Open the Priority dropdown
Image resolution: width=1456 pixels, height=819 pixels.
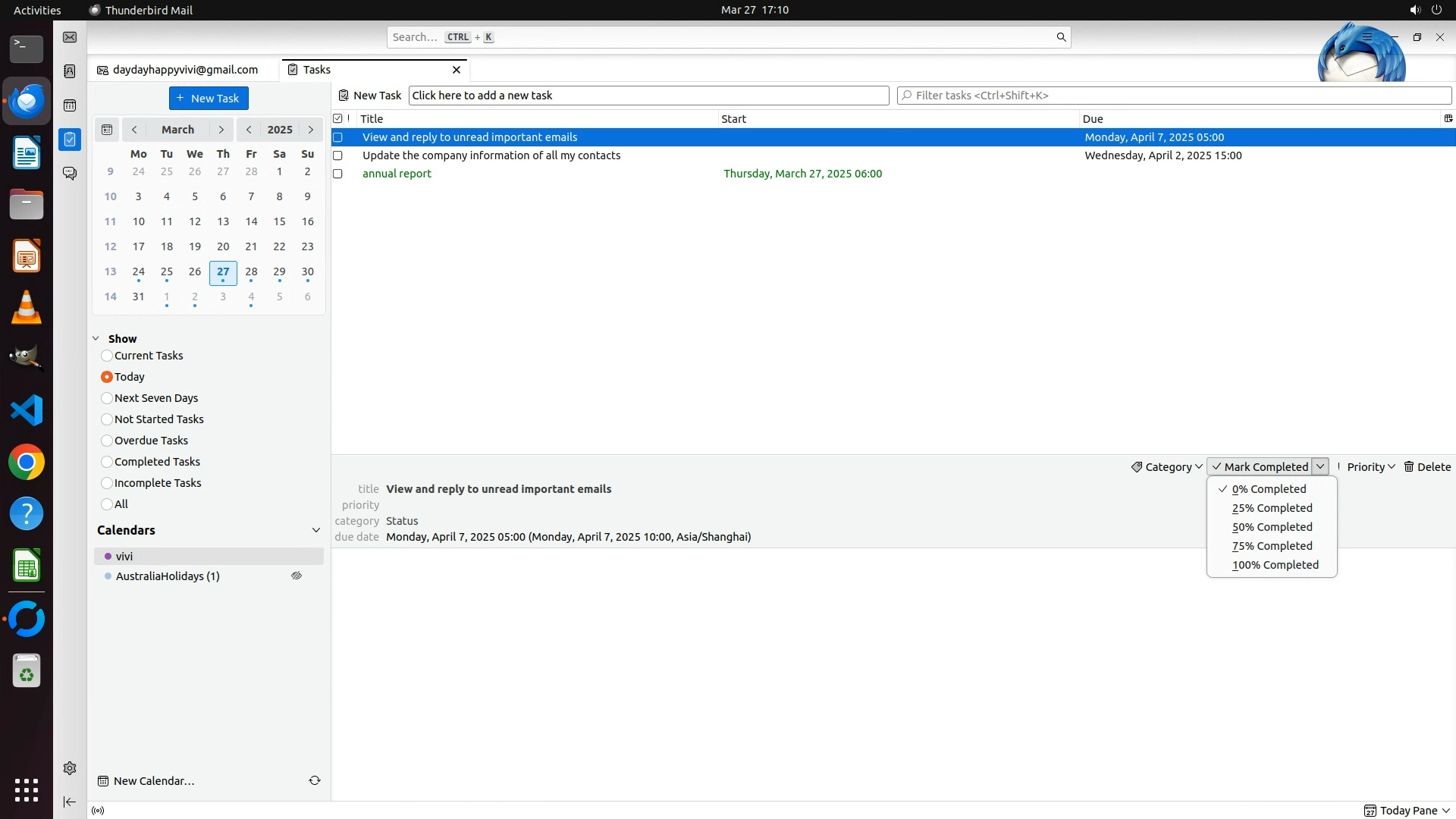click(x=1371, y=467)
